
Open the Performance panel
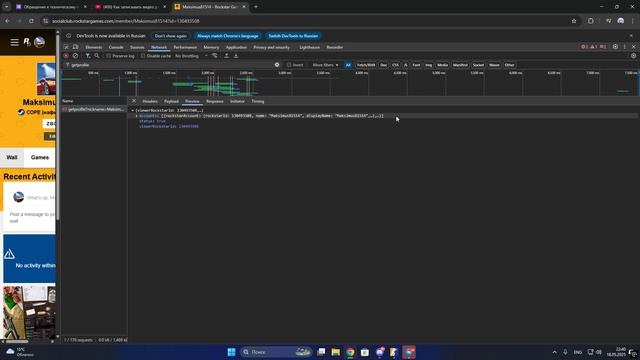click(185, 47)
